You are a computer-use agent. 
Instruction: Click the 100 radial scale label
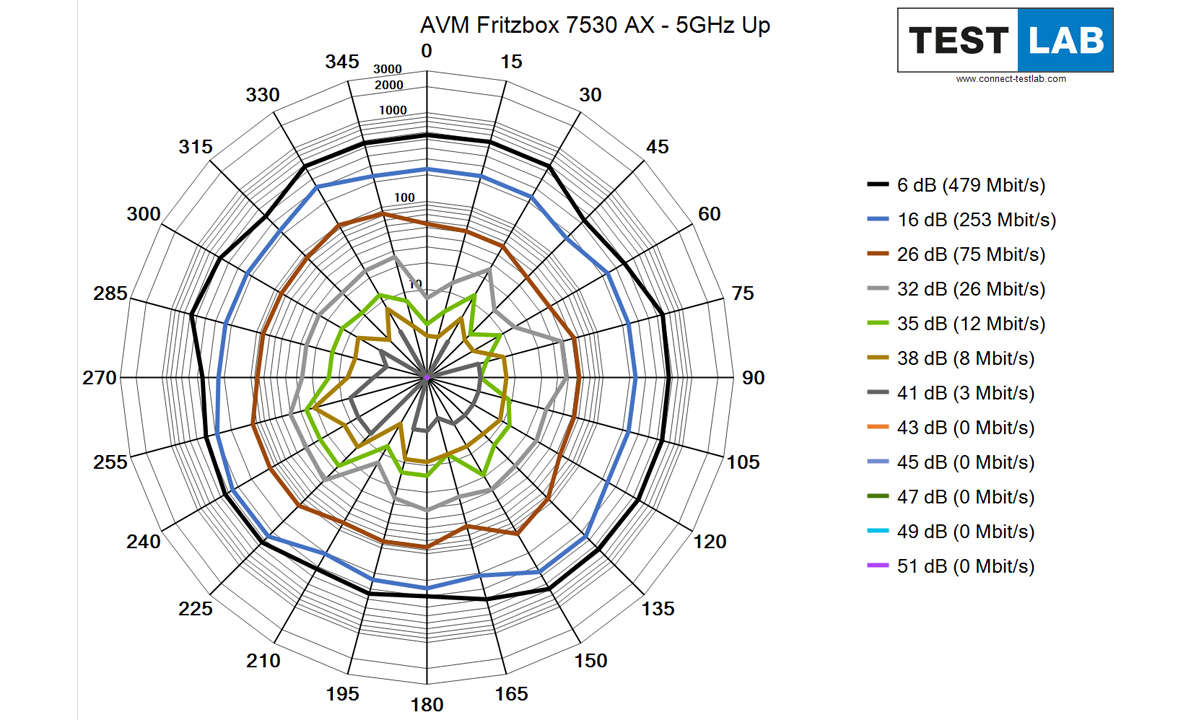tap(405, 197)
